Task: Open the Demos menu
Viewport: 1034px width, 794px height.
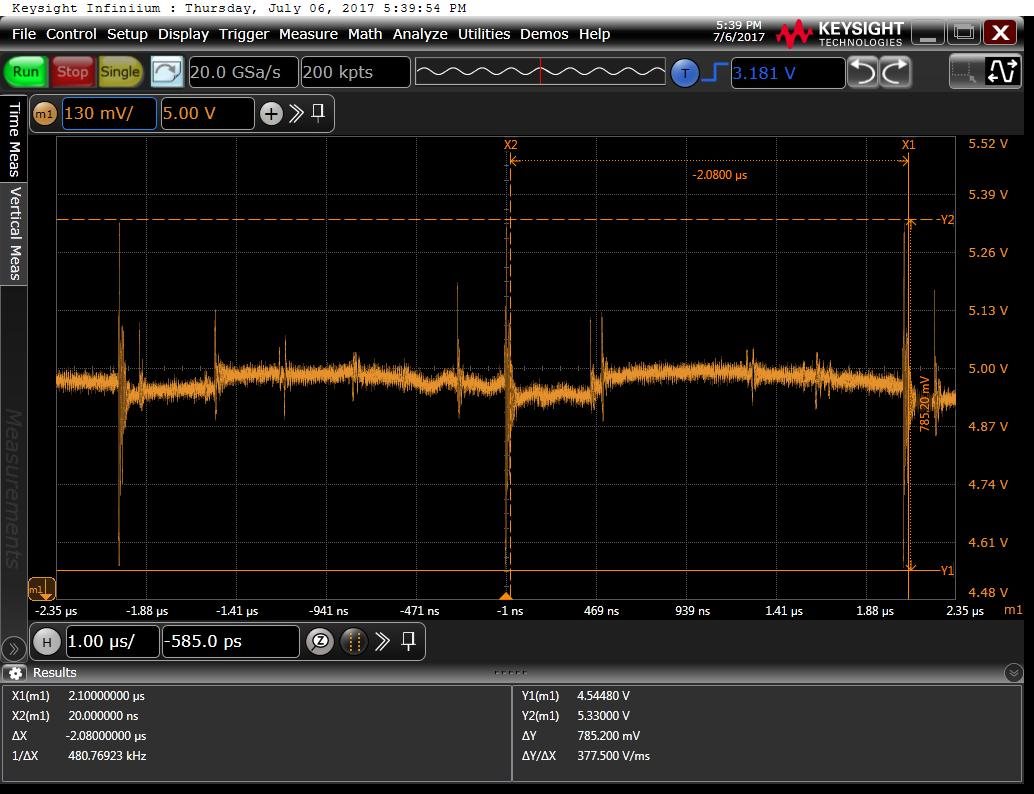Action: 544,34
